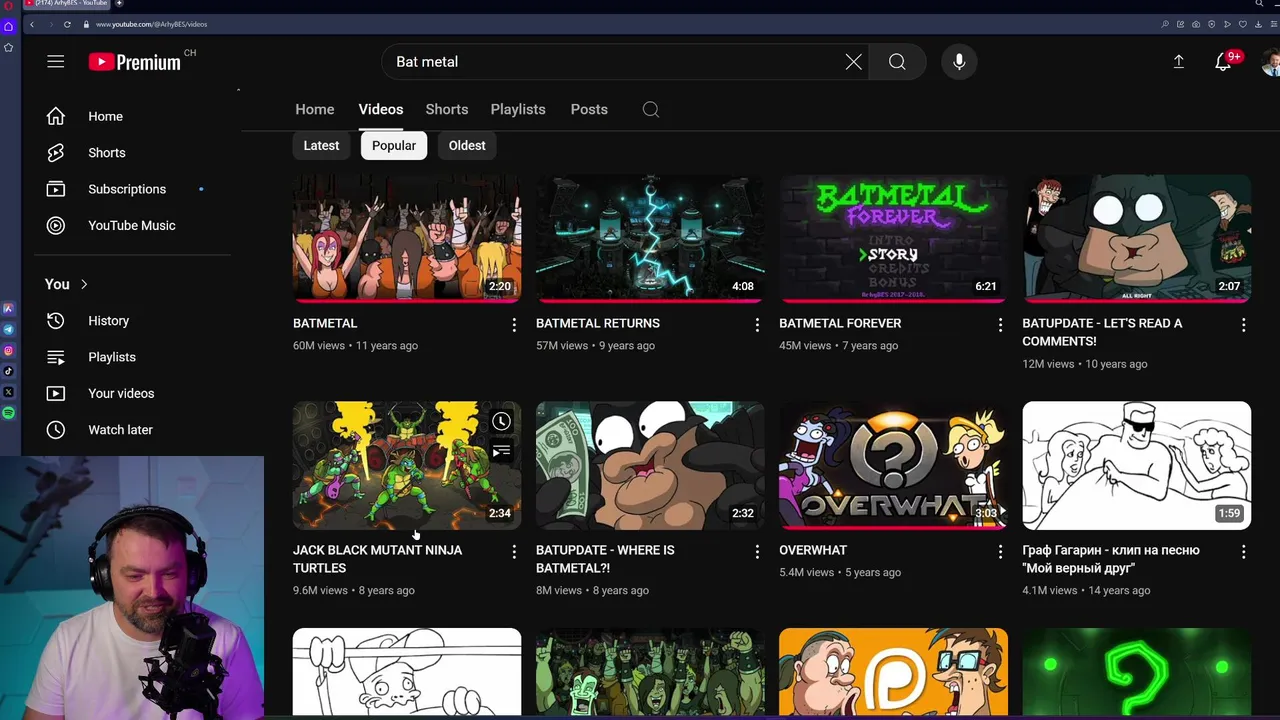
Task: Switch to the channel Shorts tab
Action: [x=447, y=109]
